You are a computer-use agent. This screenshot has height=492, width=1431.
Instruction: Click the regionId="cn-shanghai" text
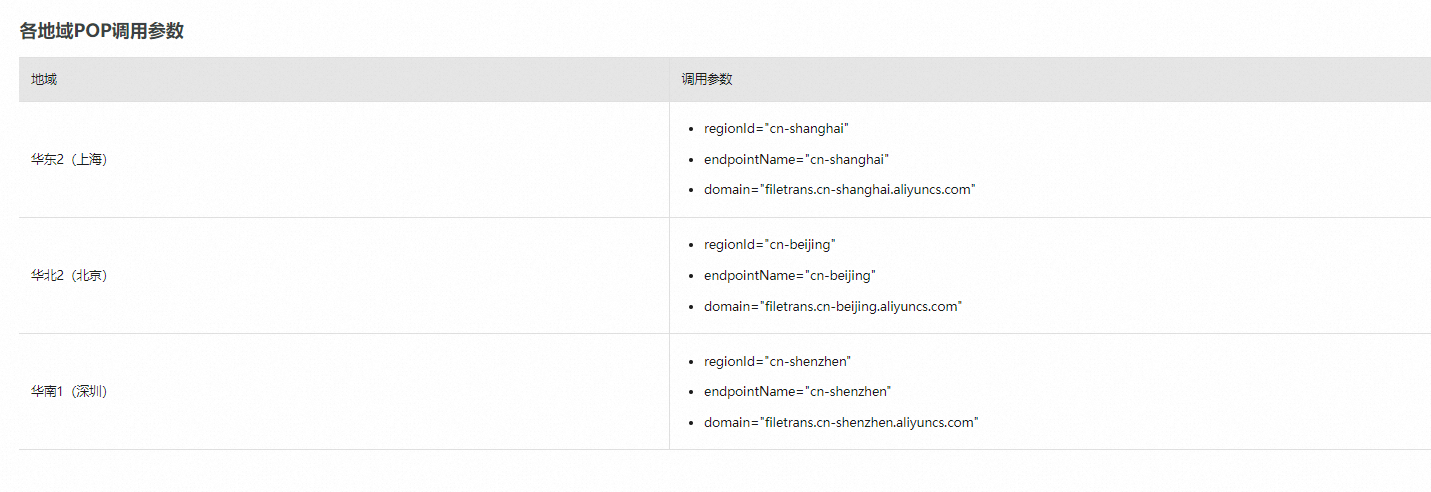776,129
